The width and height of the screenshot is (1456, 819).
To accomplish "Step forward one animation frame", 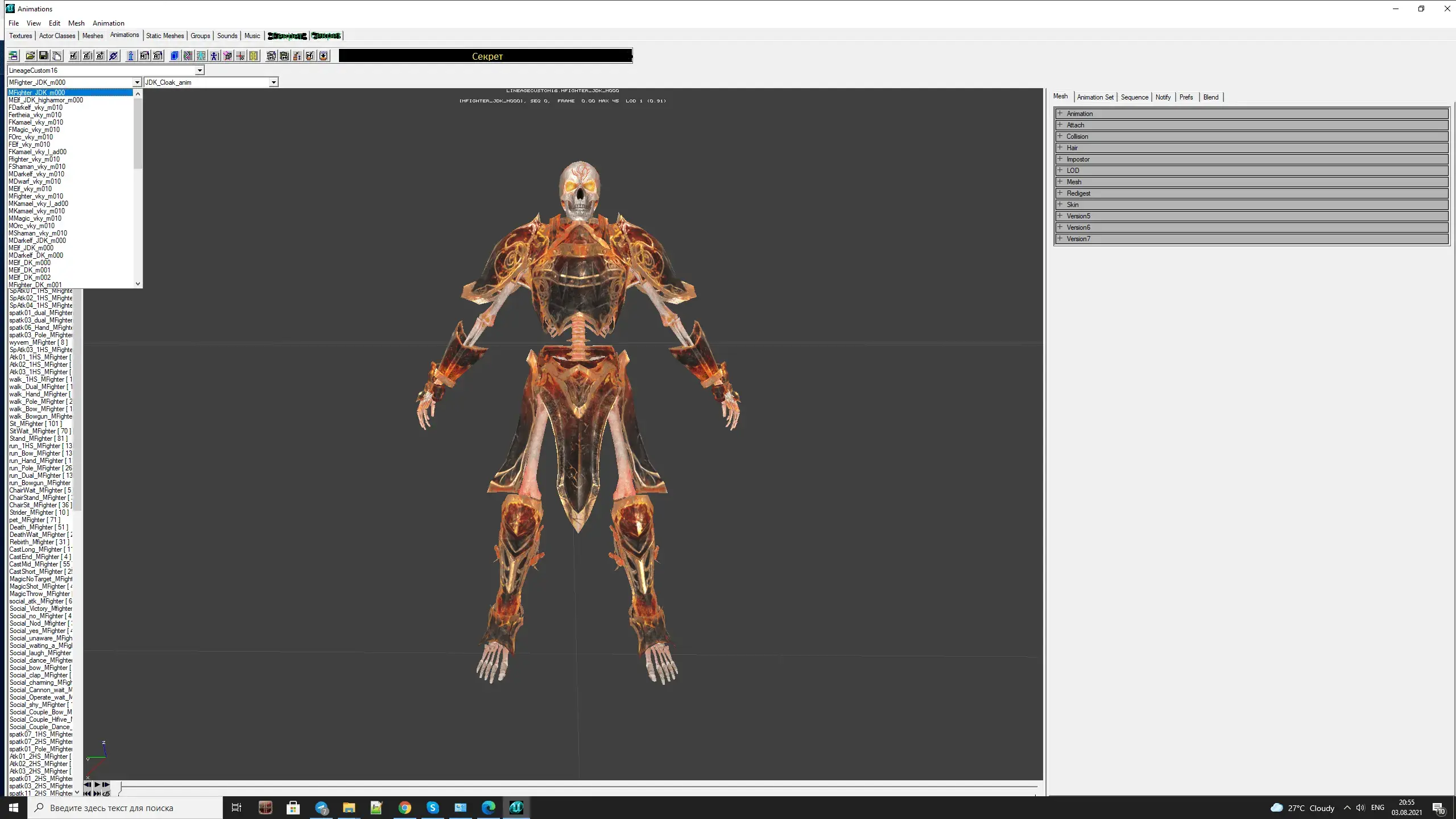I will pyautogui.click(x=106, y=785).
